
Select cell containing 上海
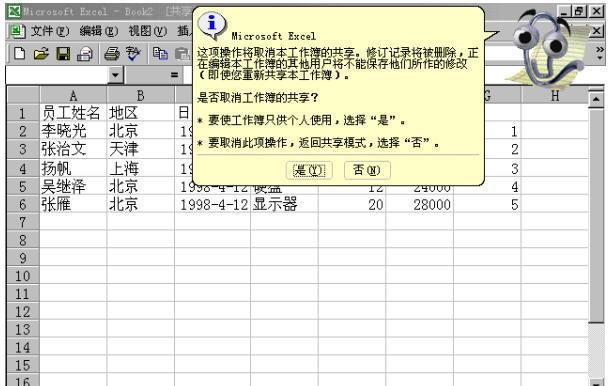coord(141,168)
